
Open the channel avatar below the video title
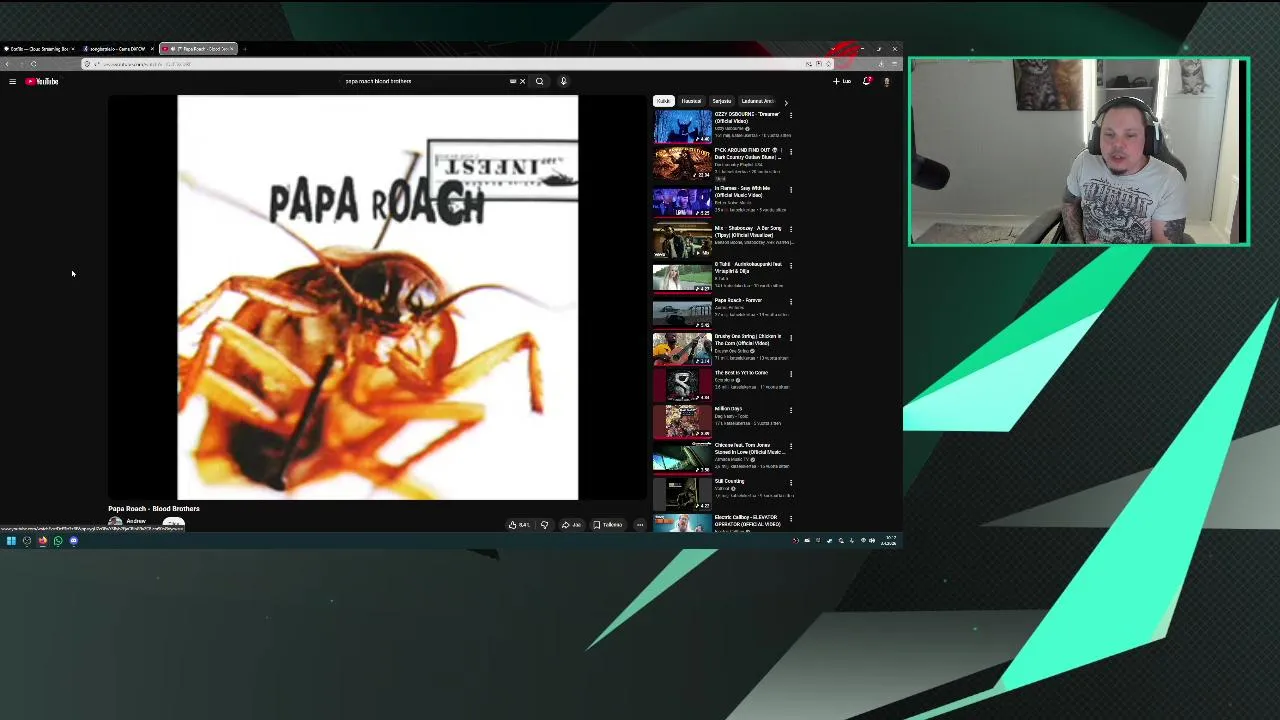(115, 523)
